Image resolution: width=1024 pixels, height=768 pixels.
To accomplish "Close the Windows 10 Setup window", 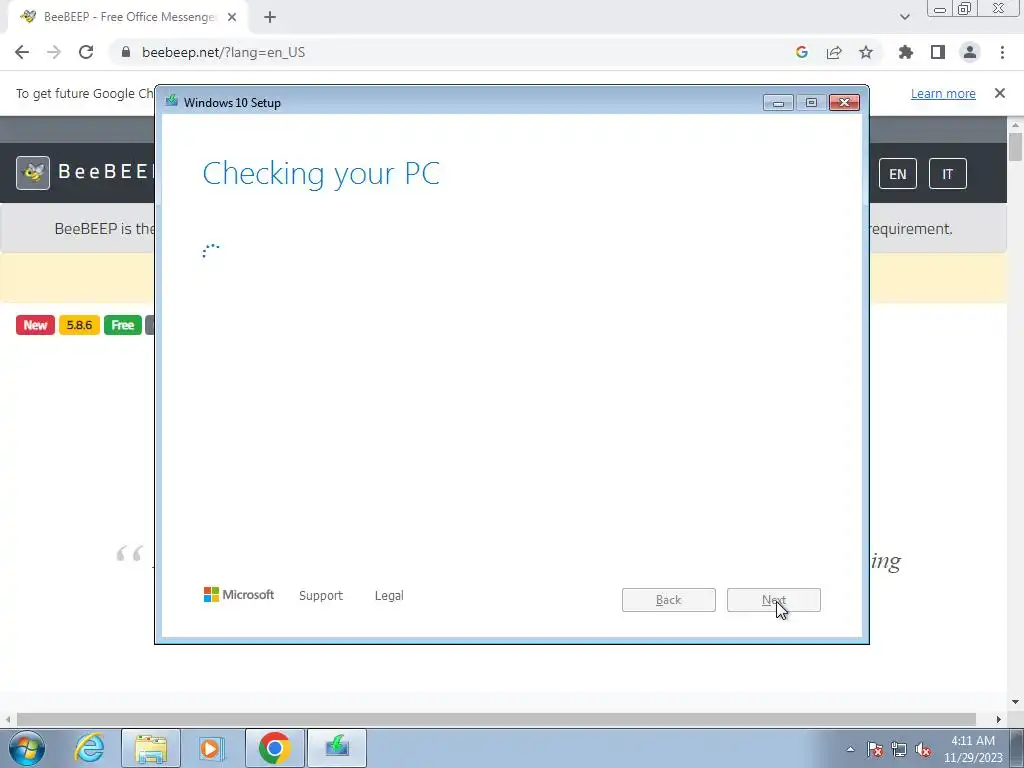I will [844, 103].
